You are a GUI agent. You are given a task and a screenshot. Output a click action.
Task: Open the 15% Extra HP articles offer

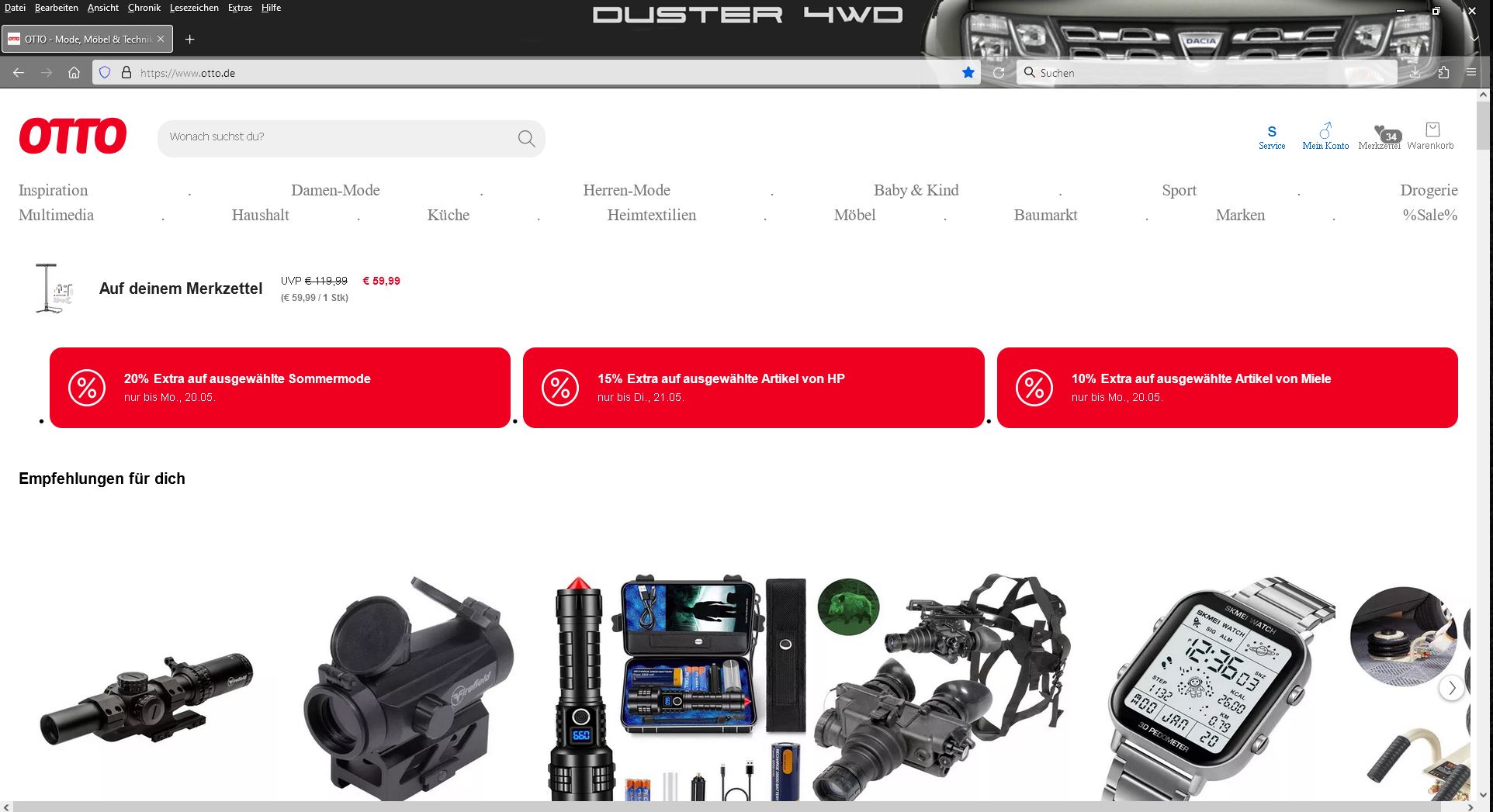coord(753,388)
